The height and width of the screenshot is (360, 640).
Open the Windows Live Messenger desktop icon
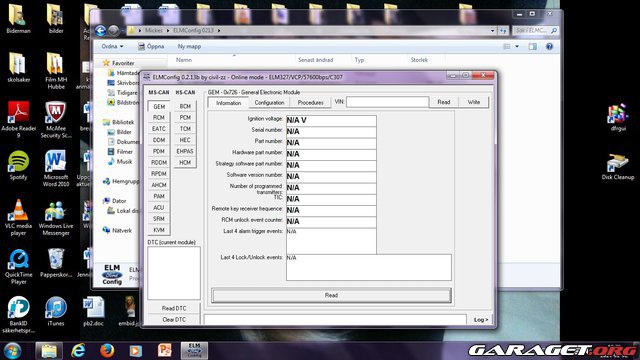coord(56,218)
